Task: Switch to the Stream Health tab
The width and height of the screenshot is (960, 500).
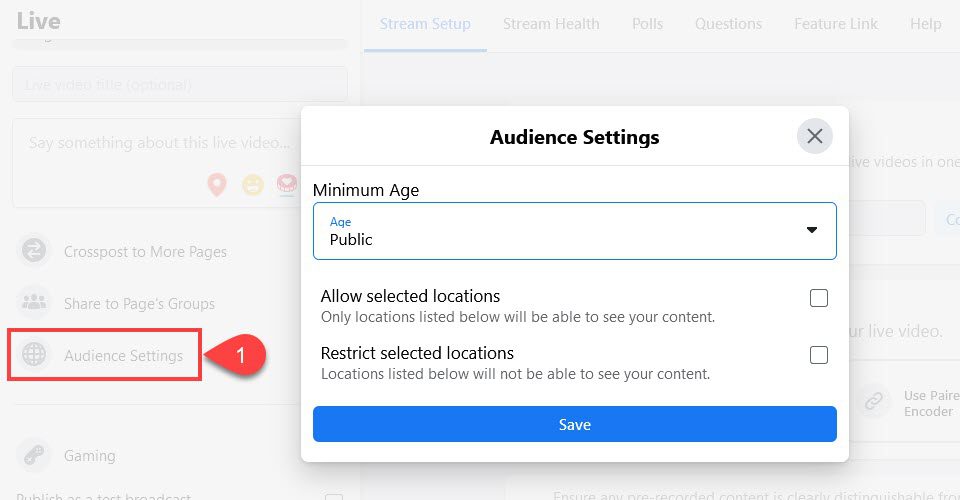Action: 551,24
